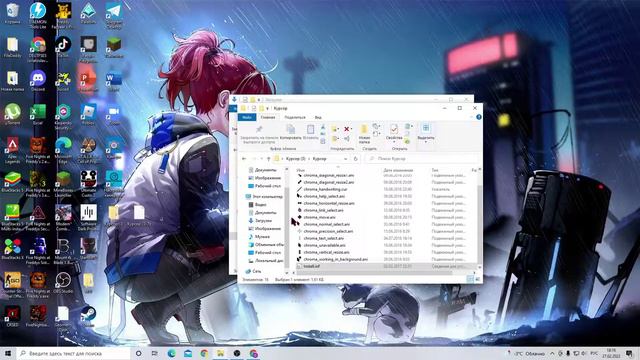Open the TikTok desktop shortcut
This screenshot has height=360, width=640.
(63, 47)
